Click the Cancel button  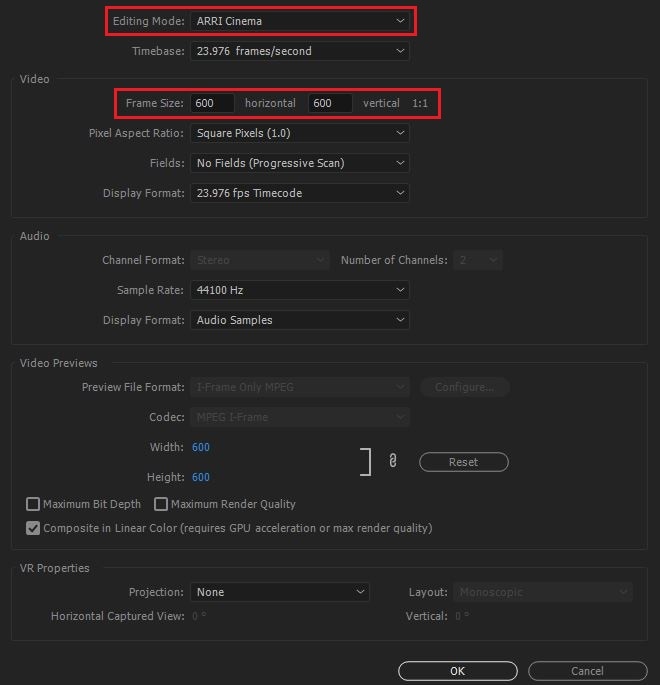(x=587, y=671)
